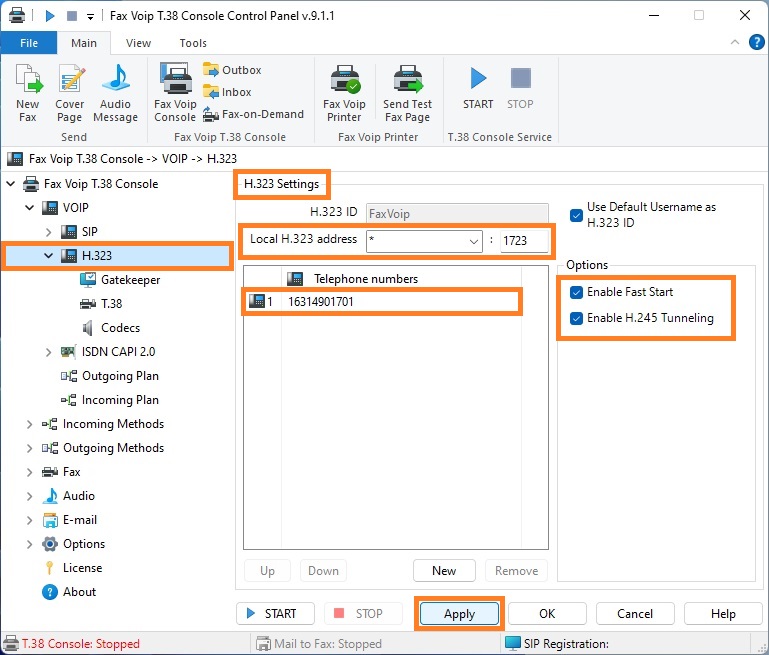Viewport: 769px width, 655px height.
Task: Open the Inbox folder
Action: [227, 92]
